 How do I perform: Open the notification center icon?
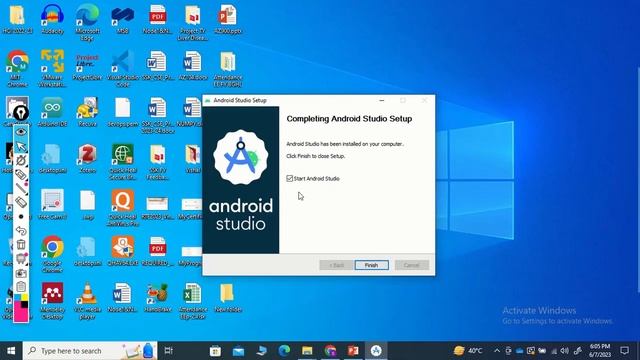(x=624, y=351)
